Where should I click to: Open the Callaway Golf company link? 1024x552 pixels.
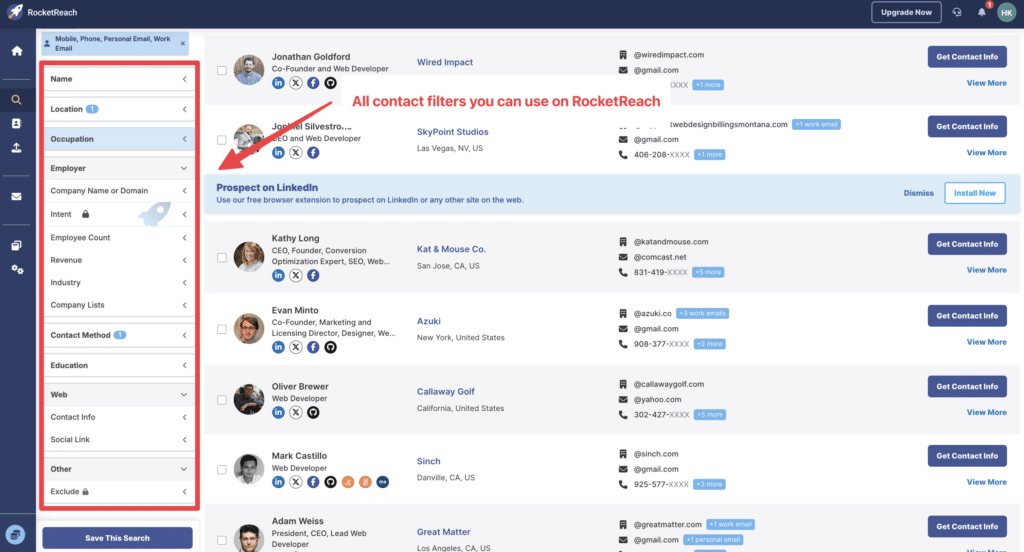445,391
